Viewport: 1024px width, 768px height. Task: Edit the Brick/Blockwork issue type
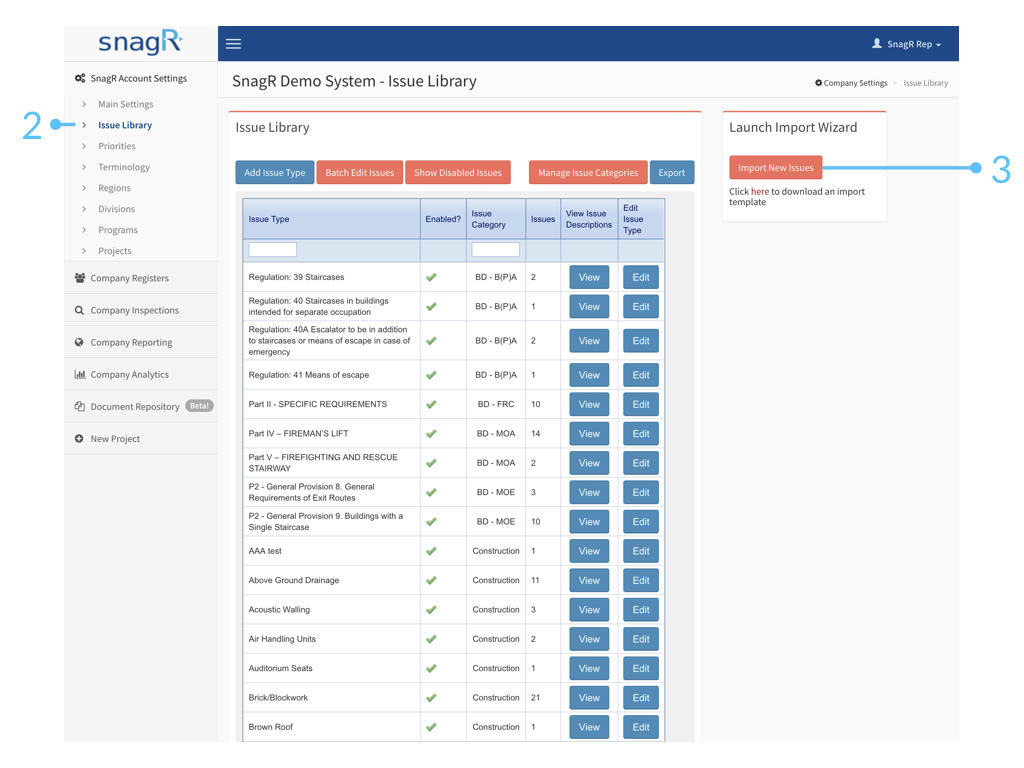tap(641, 698)
